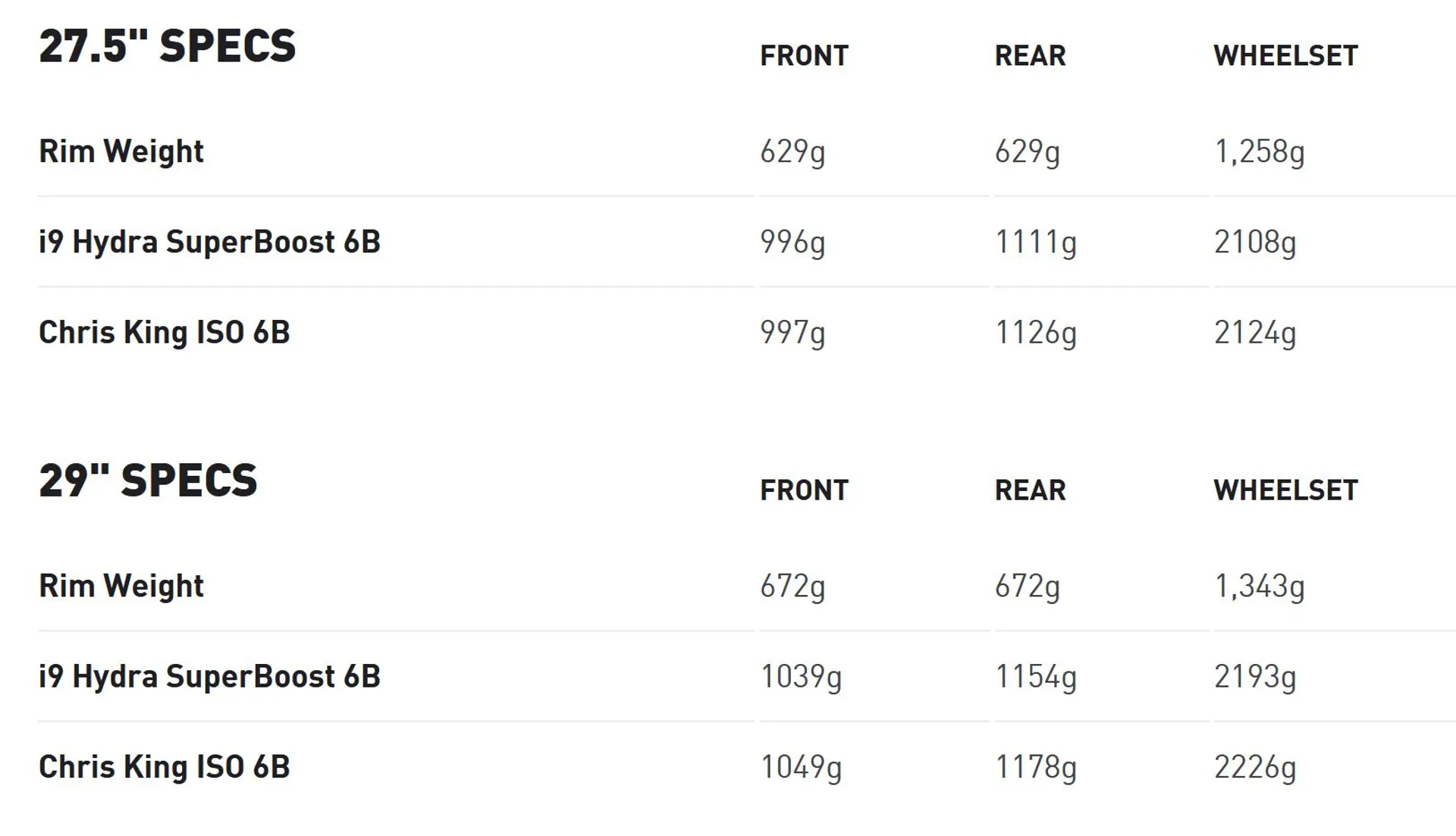
Task: Click the 27.5" SPECS heading
Action: point(168,46)
